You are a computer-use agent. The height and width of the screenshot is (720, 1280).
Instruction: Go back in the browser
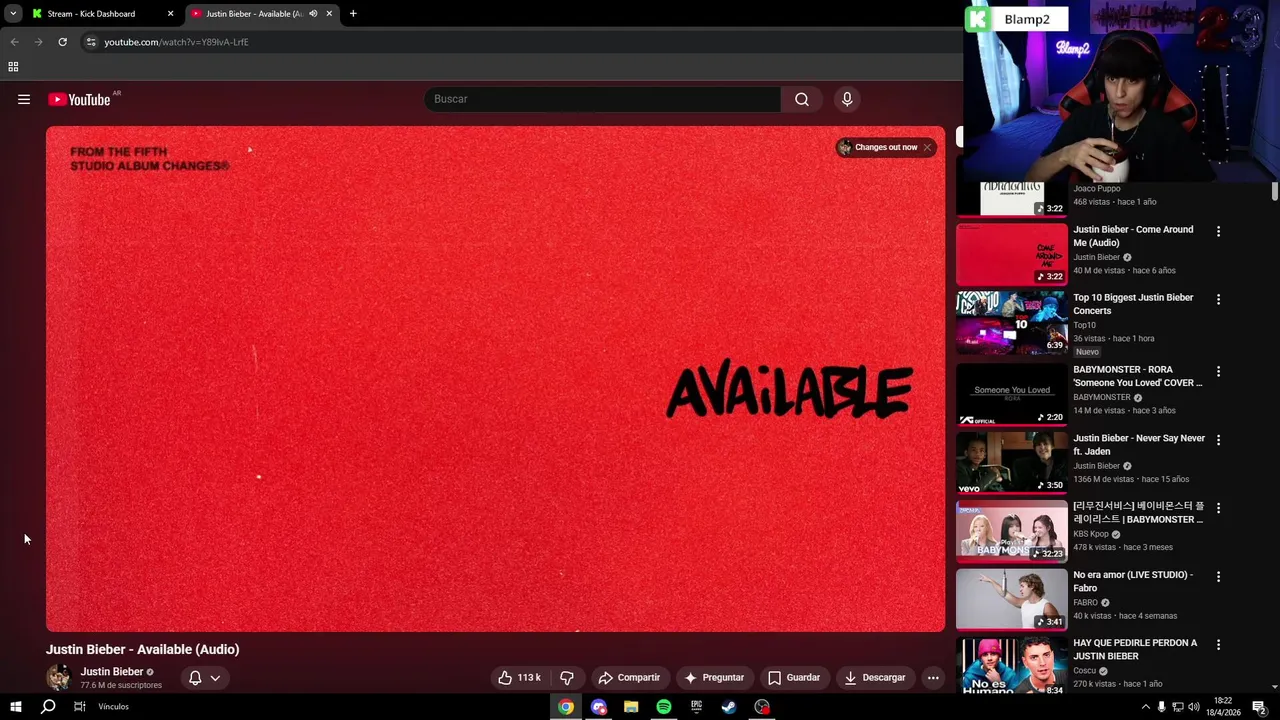click(x=14, y=42)
